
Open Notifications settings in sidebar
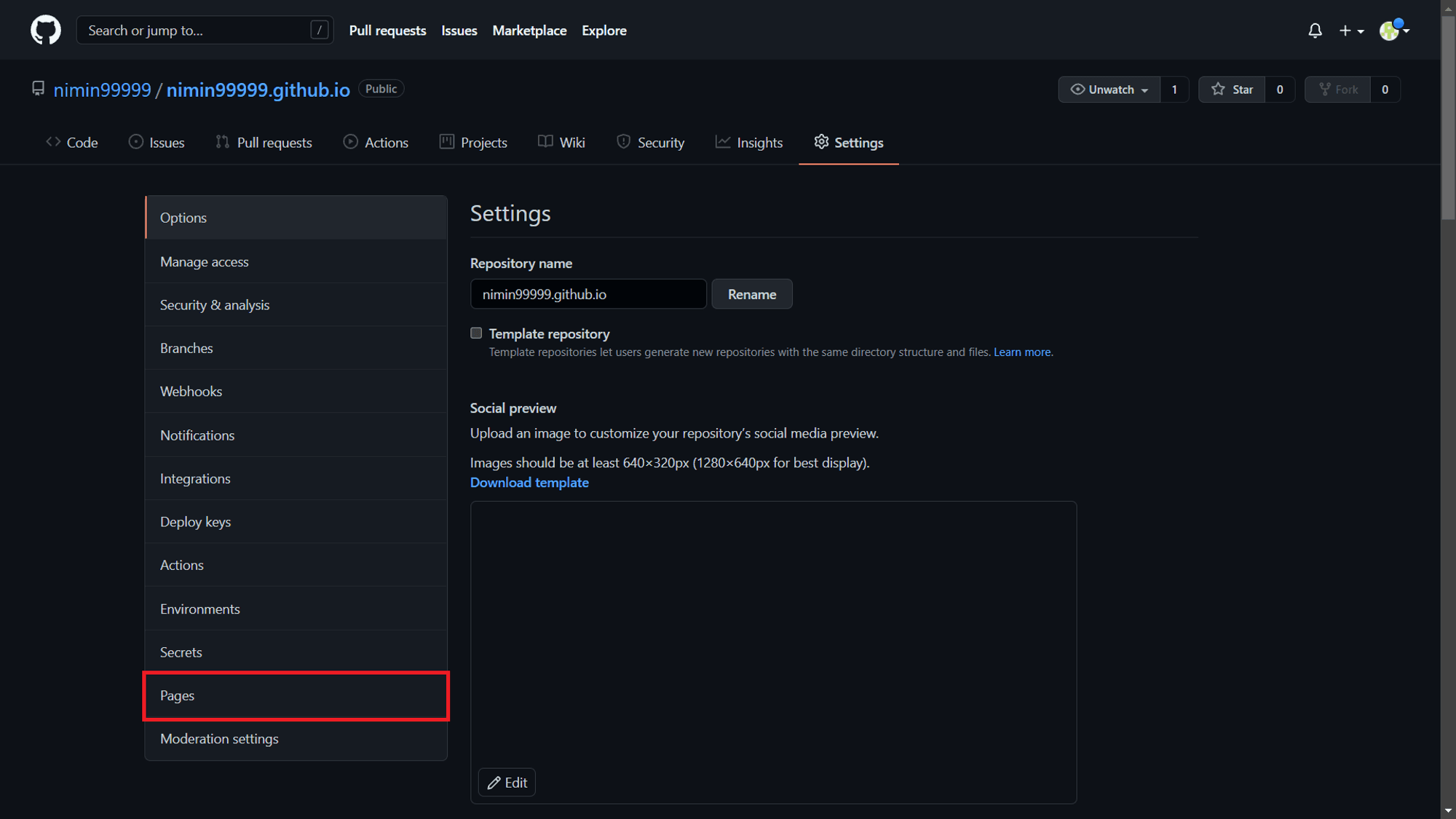click(296, 435)
